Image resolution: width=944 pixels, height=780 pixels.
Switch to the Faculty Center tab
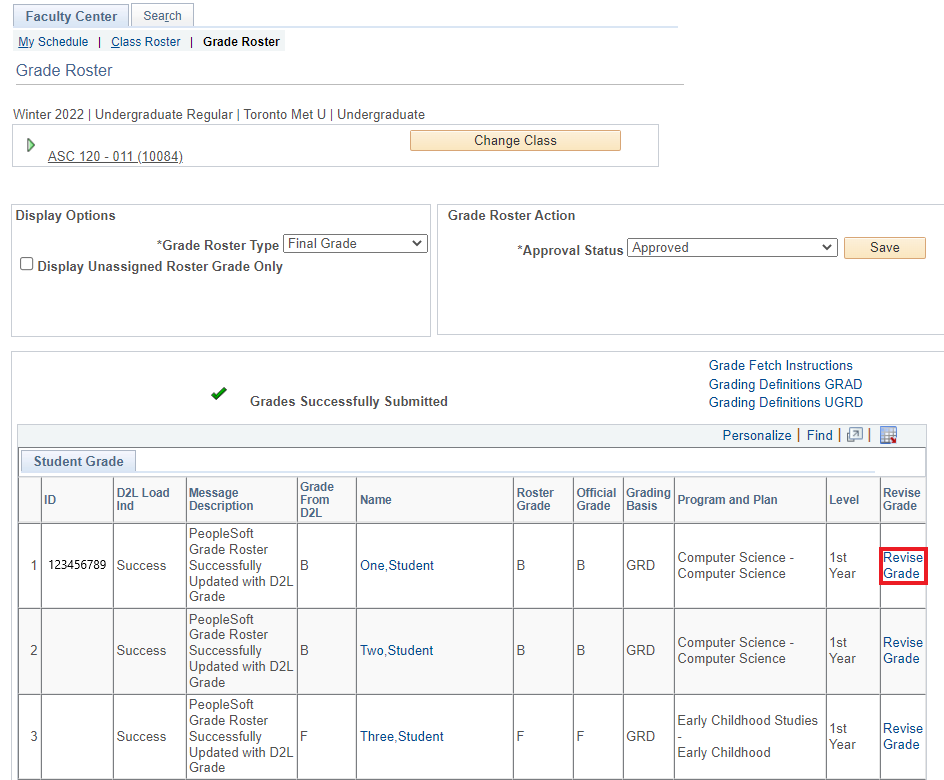[x=71, y=16]
